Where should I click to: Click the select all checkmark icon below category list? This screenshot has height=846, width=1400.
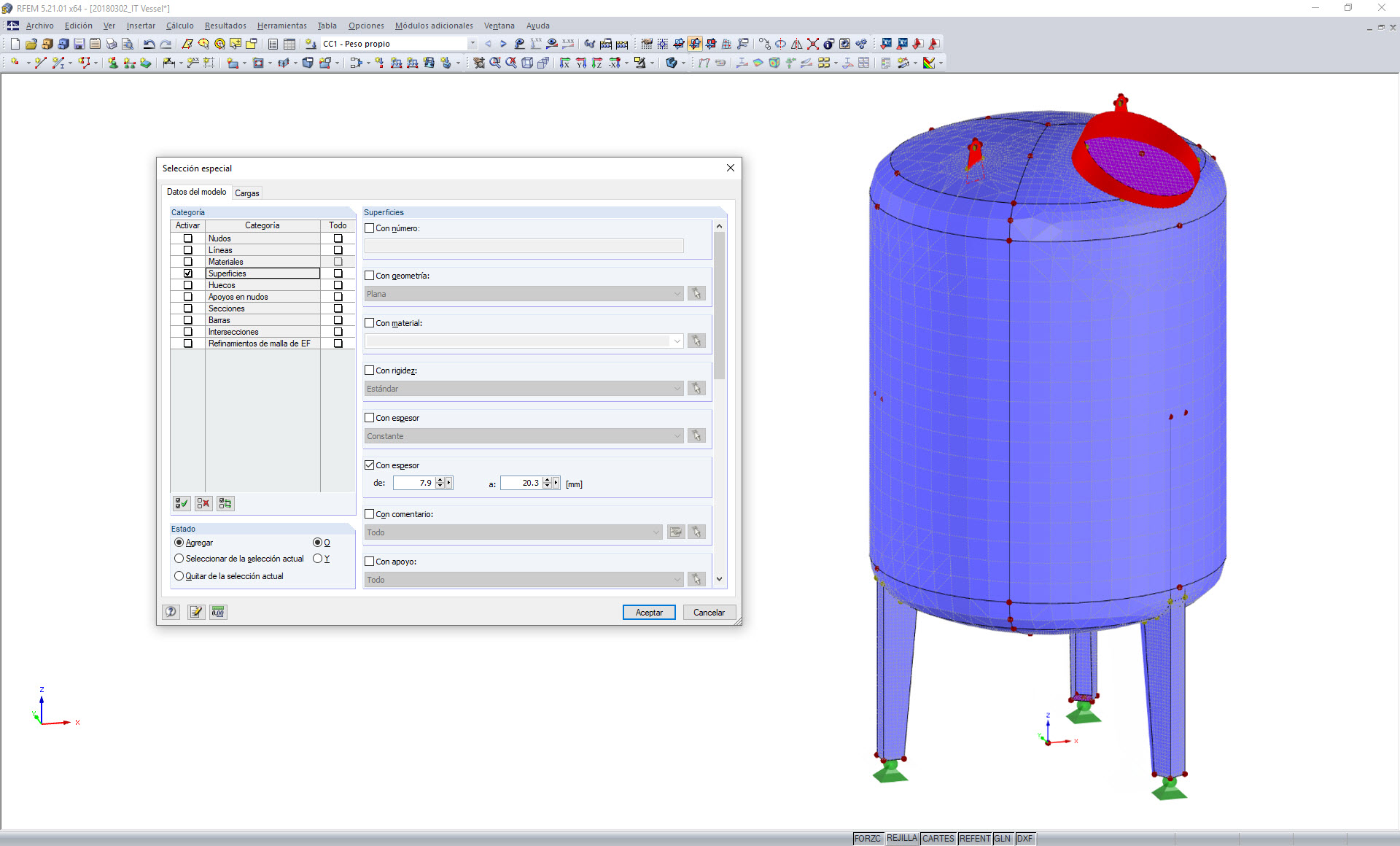click(x=182, y=503)
